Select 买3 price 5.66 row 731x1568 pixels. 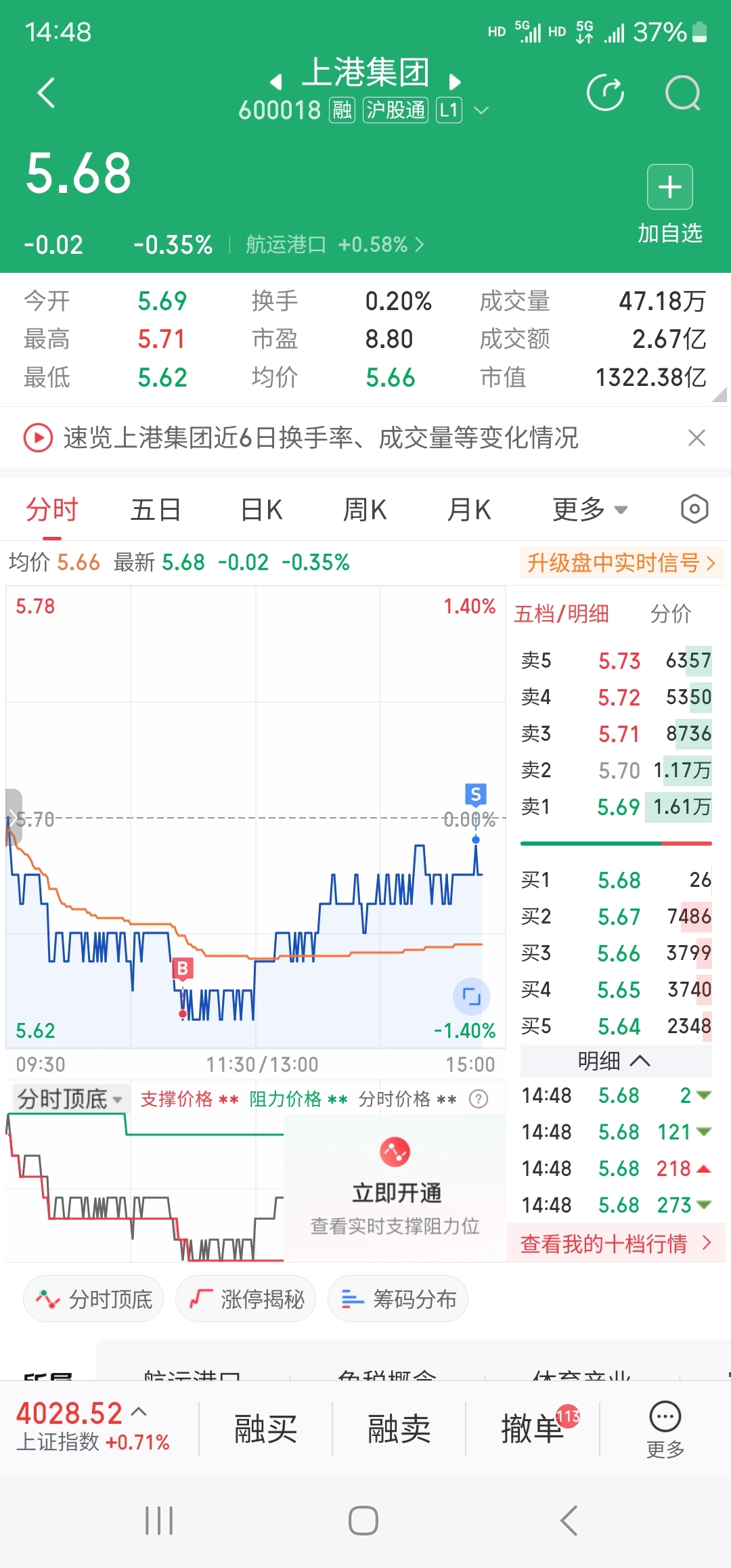point(616,953)
